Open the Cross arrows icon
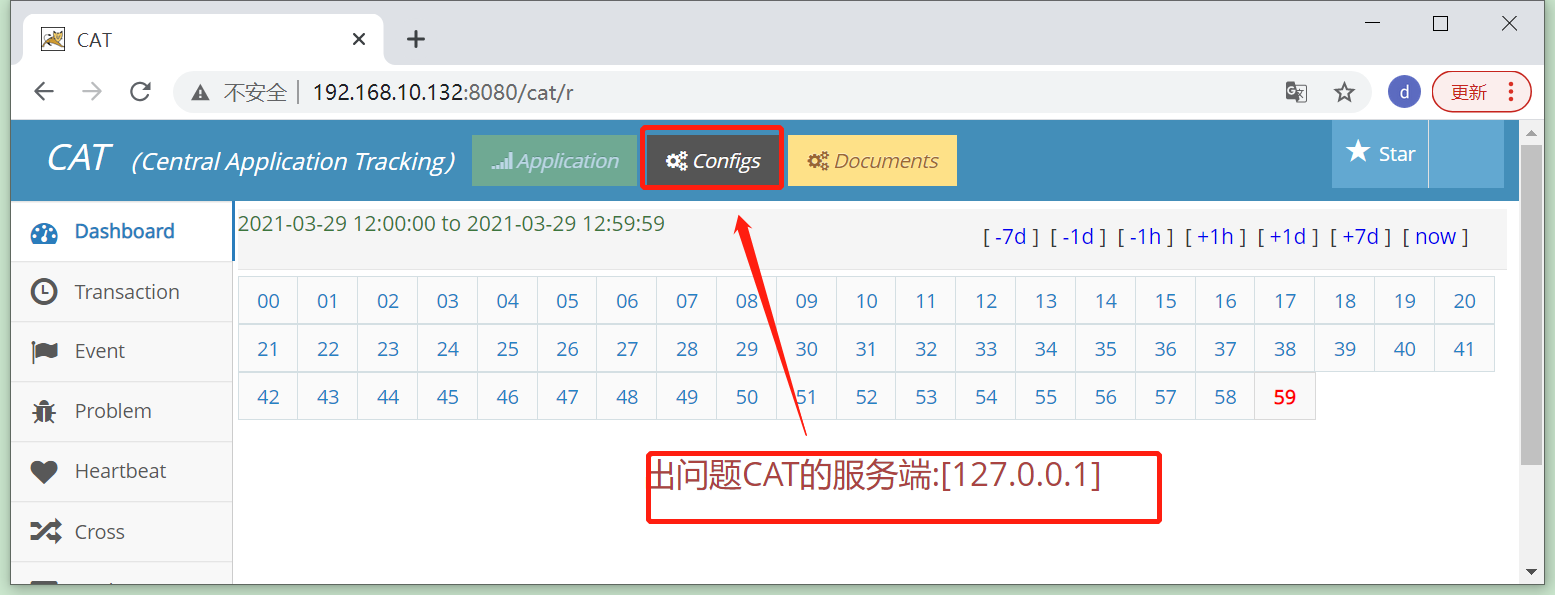 [44, 531]
